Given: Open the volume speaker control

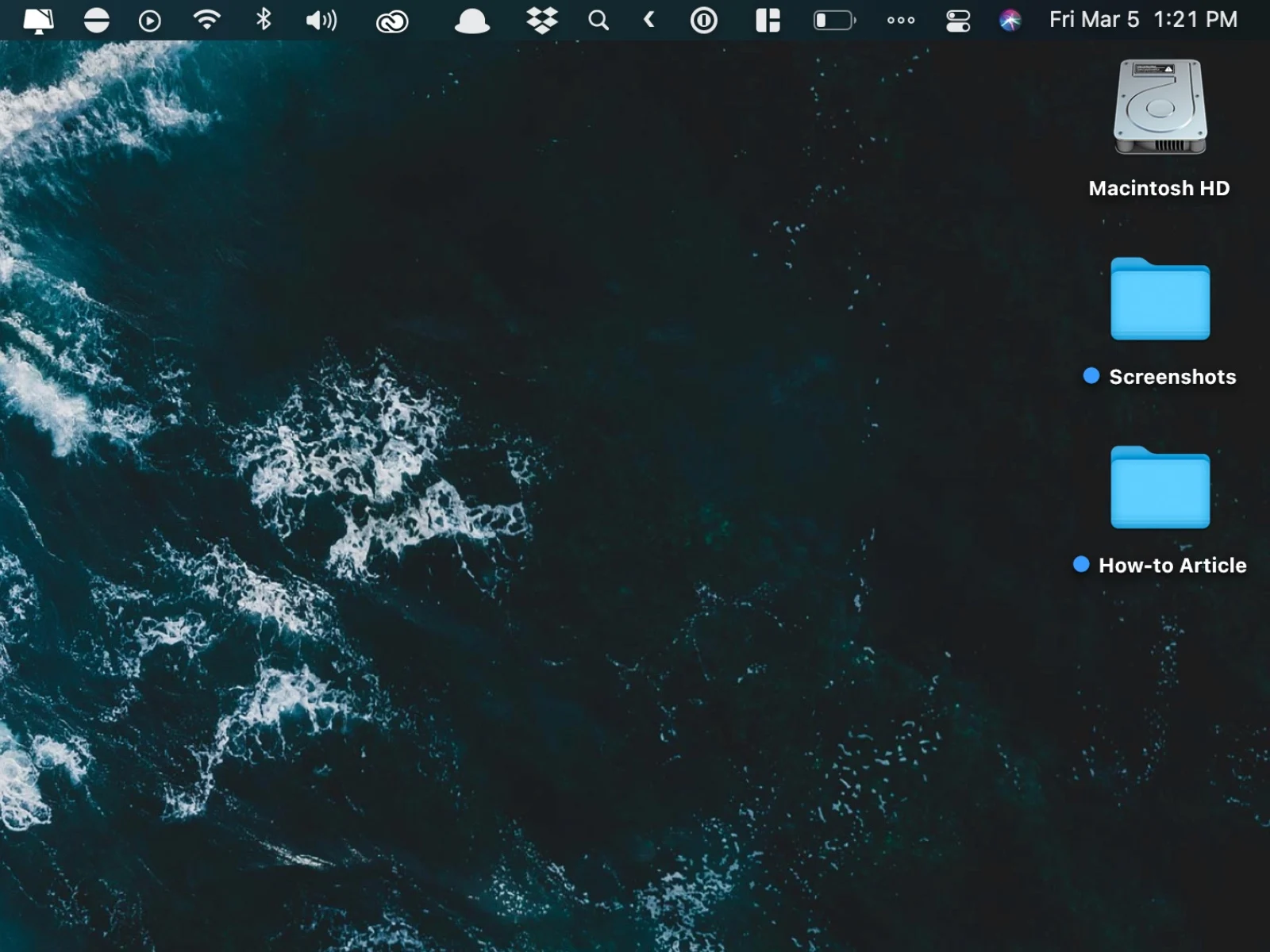Looking at the screenshot, I should [321, 20].
